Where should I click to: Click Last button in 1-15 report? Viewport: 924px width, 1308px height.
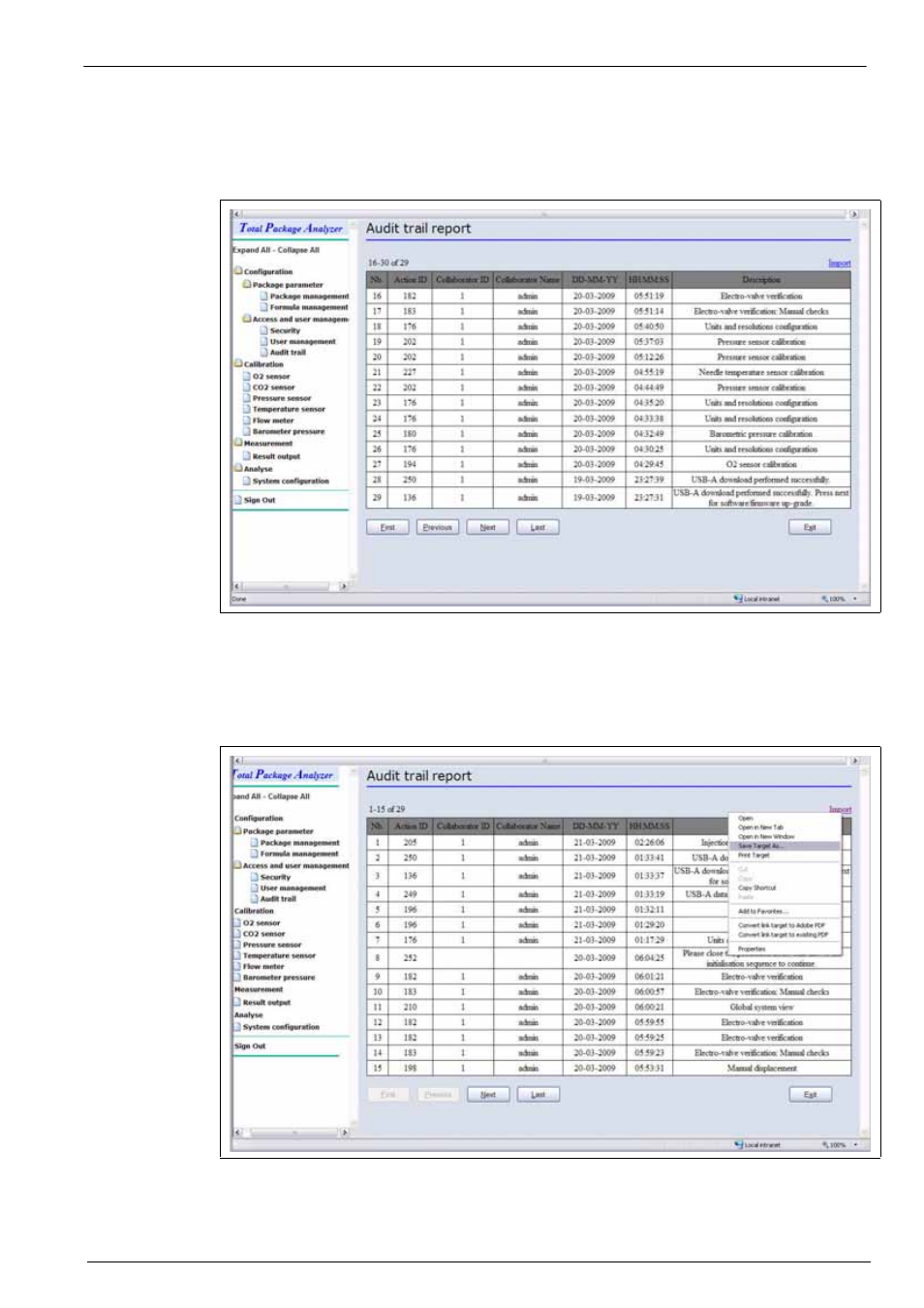point(538,1094)
